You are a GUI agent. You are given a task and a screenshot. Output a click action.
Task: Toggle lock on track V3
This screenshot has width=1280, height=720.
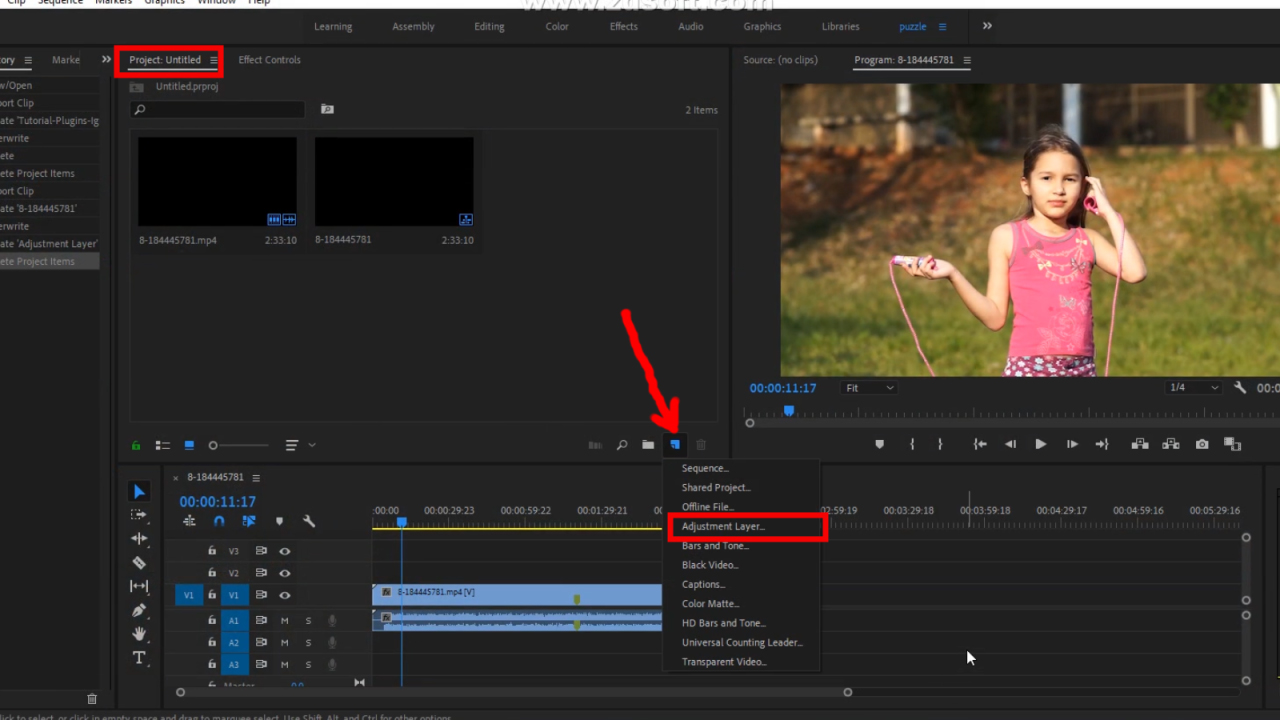click(x=212, y=551)
